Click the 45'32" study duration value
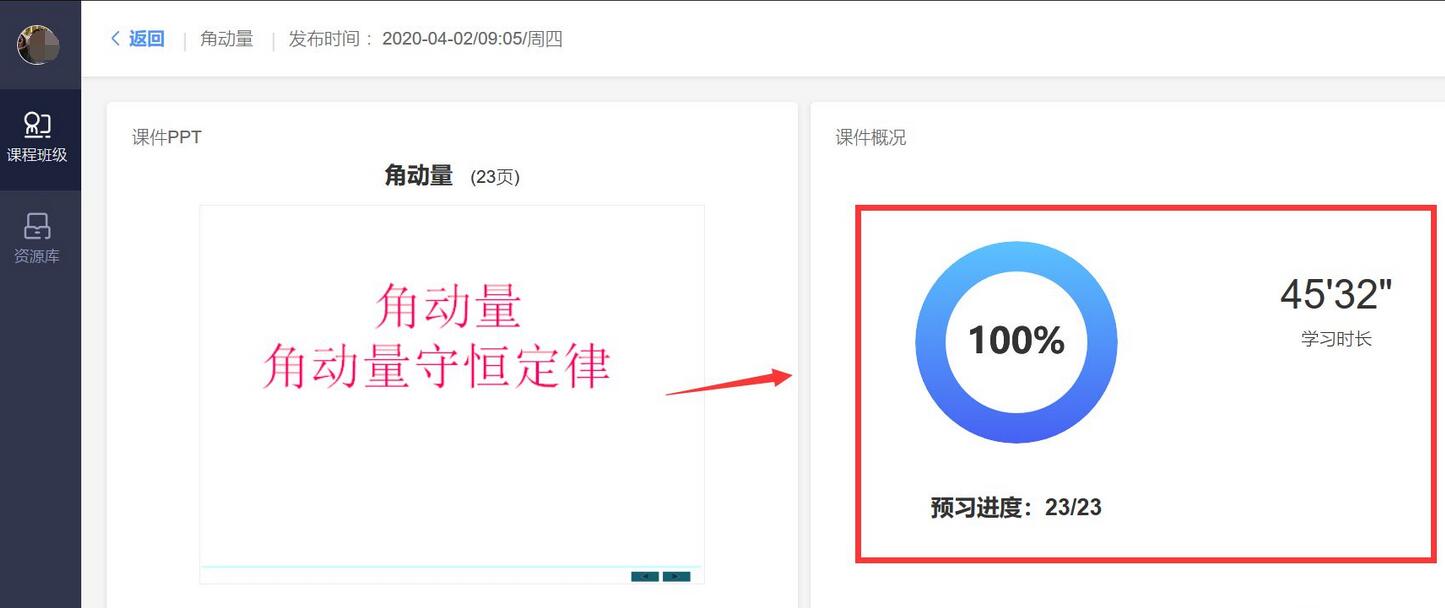The height and width of the screenshot is (608, 1445). tap(1336, 295)
